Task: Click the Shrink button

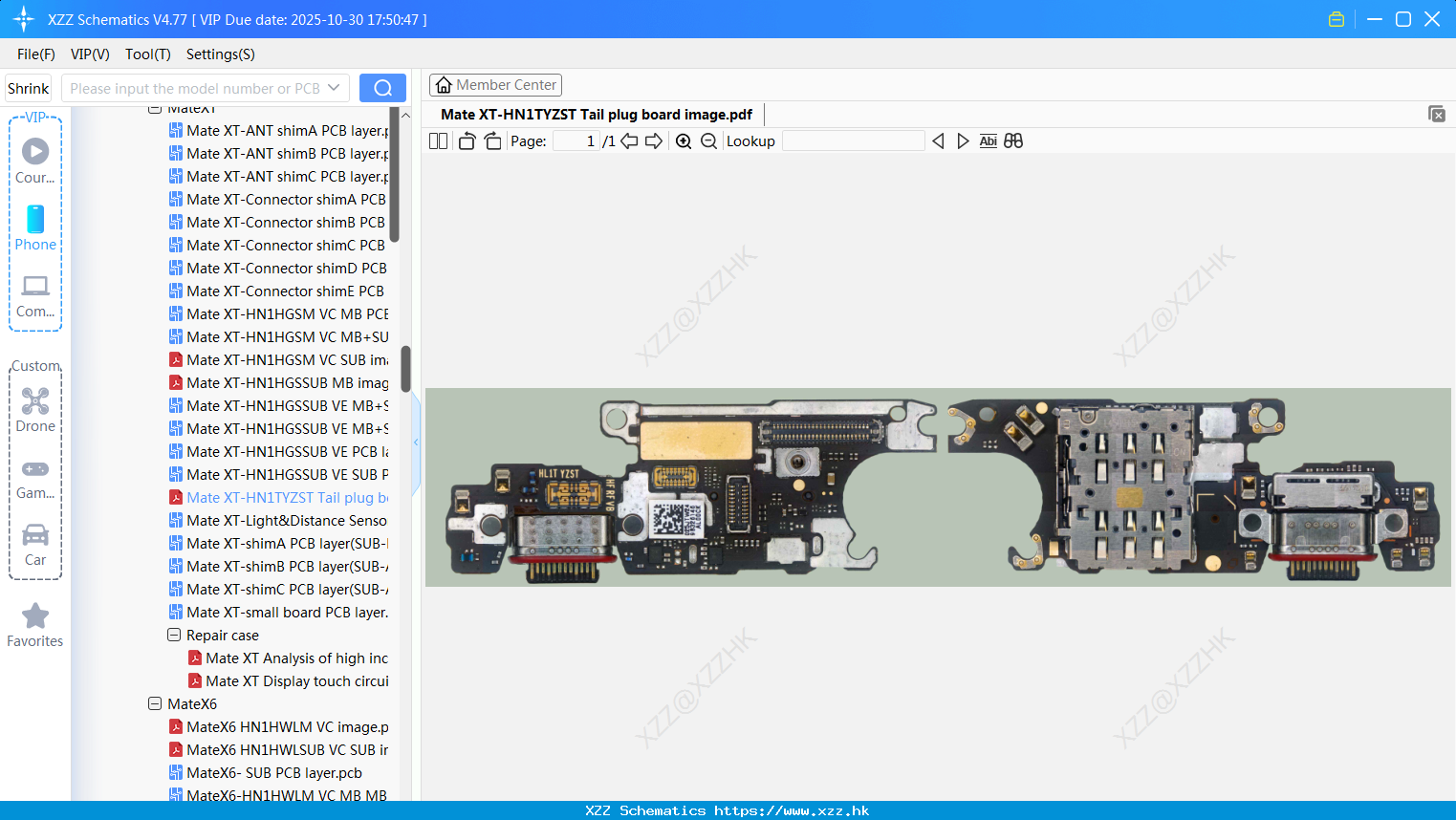Action: [29, 88]
